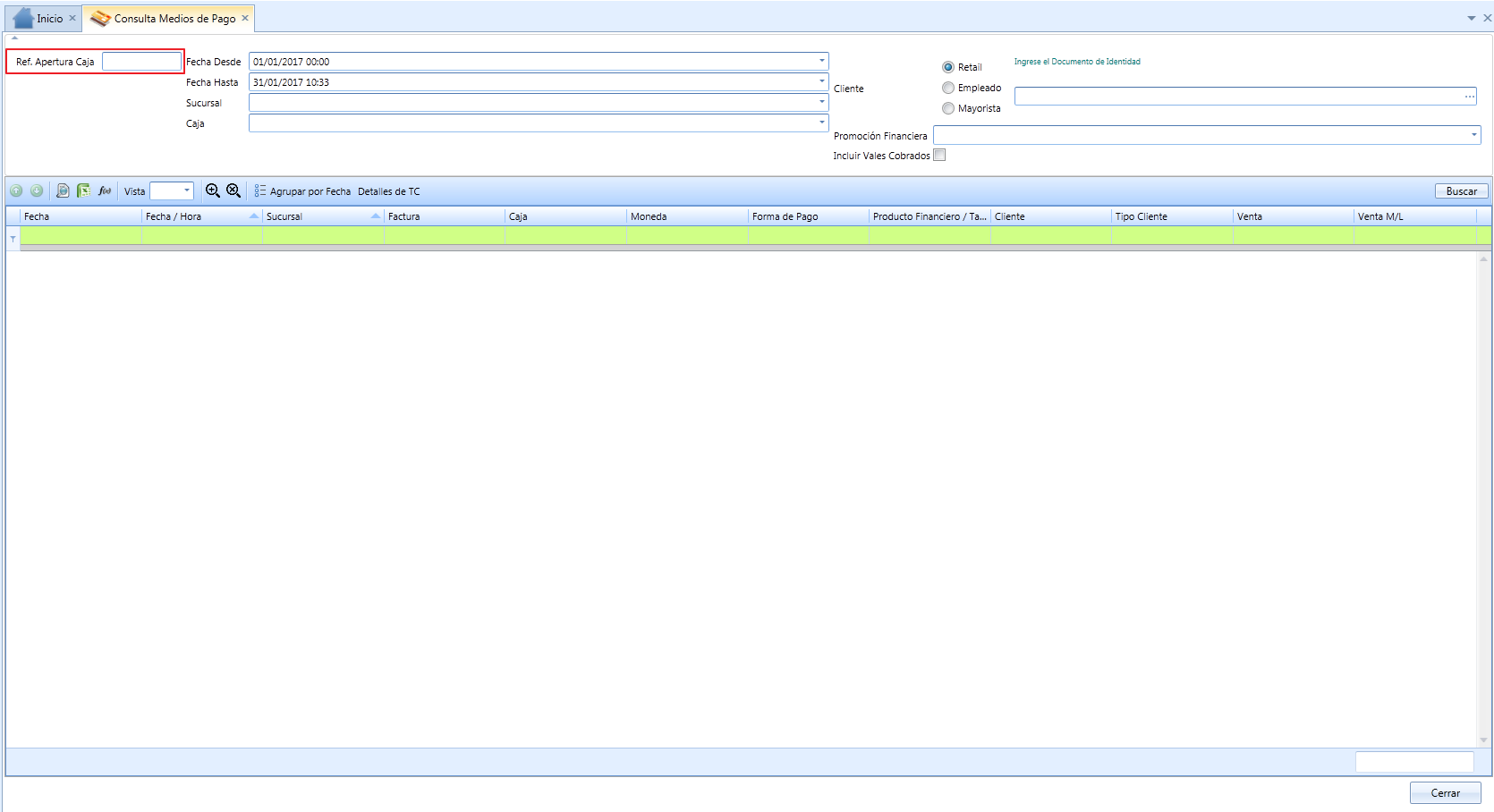Open the Vista dropdown in the toolbar

coord(187,190)
